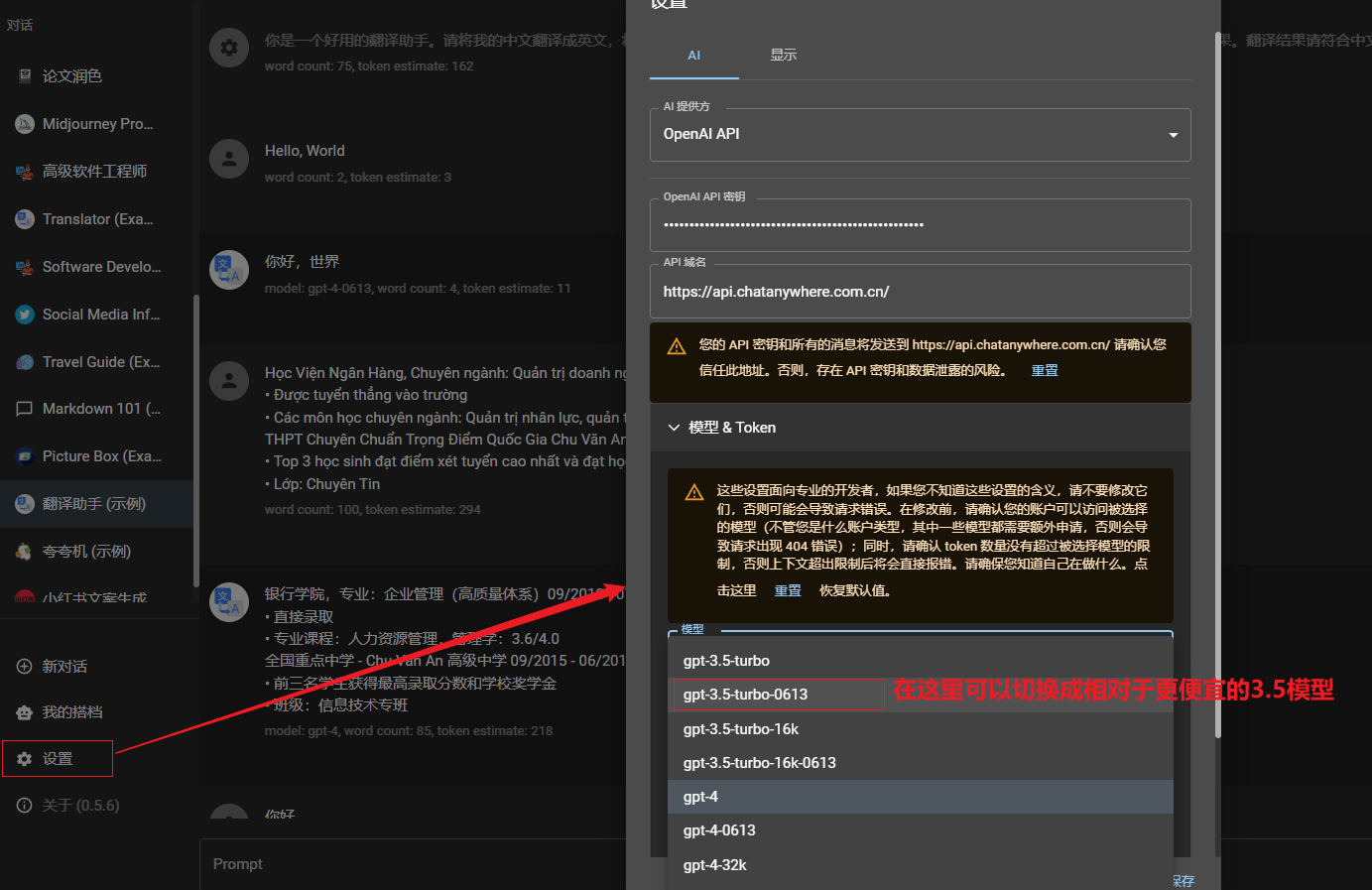Click the new conversation plus icon
Viewport: 1372px width, 890px height.
(25, 667)
